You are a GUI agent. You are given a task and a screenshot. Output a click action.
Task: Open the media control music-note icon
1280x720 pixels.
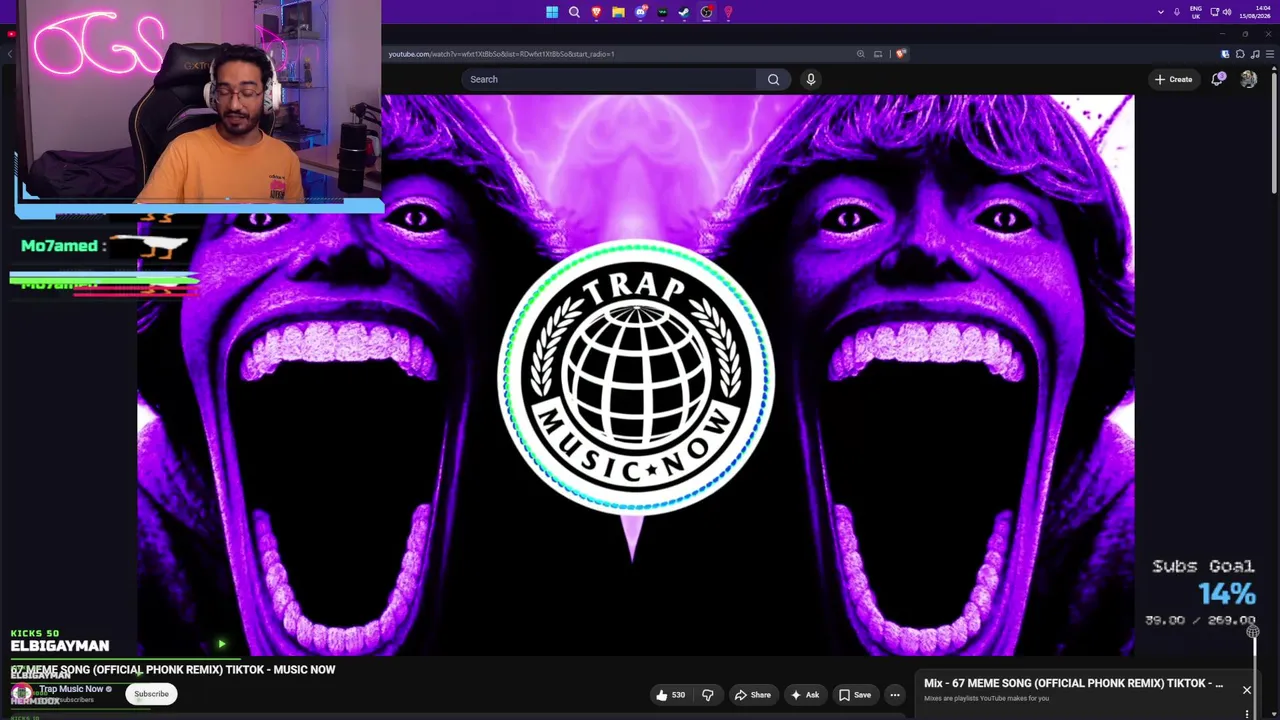point(1255,54)
